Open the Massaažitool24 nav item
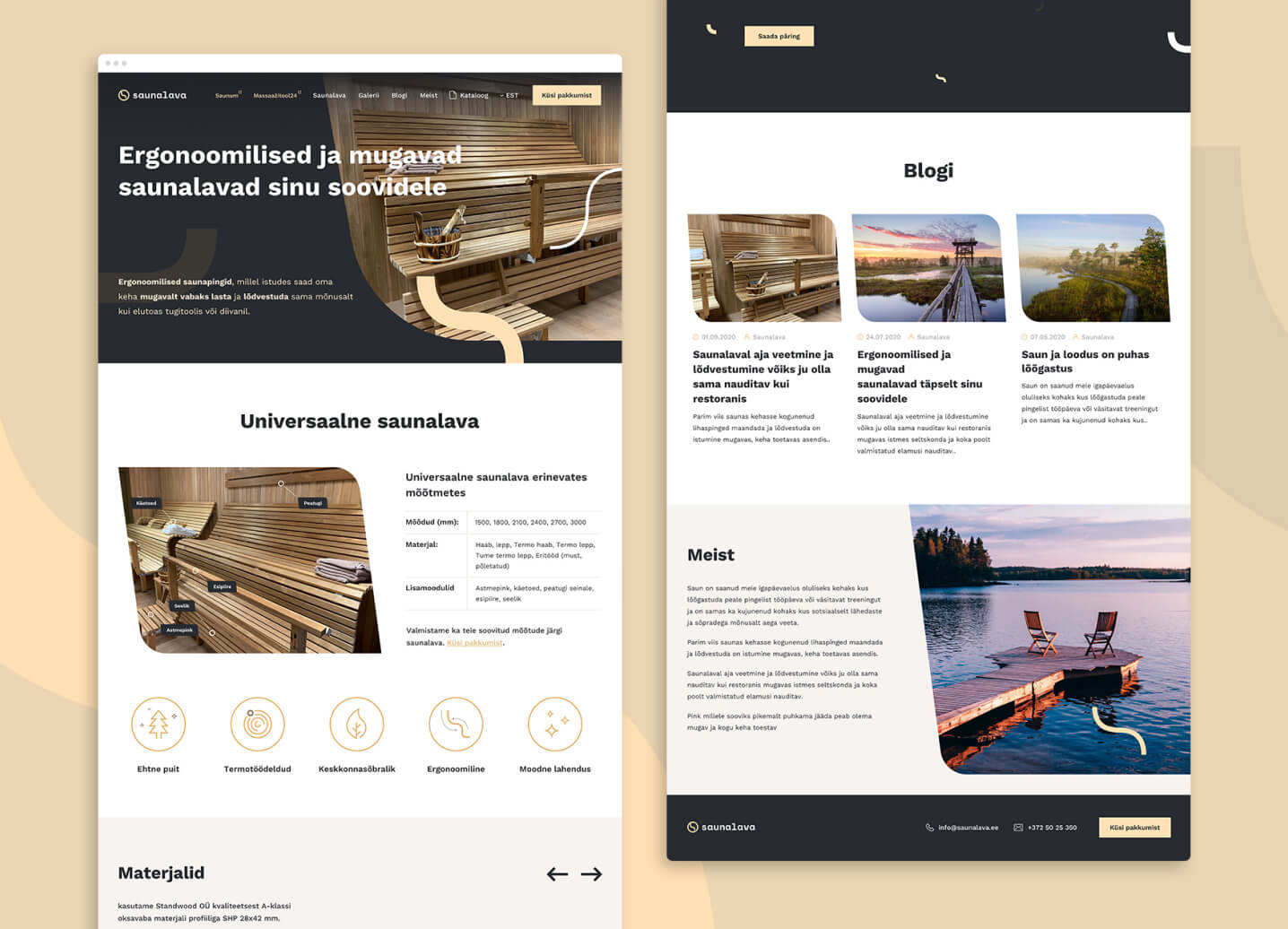1288x929 pixels. [277, 95]
